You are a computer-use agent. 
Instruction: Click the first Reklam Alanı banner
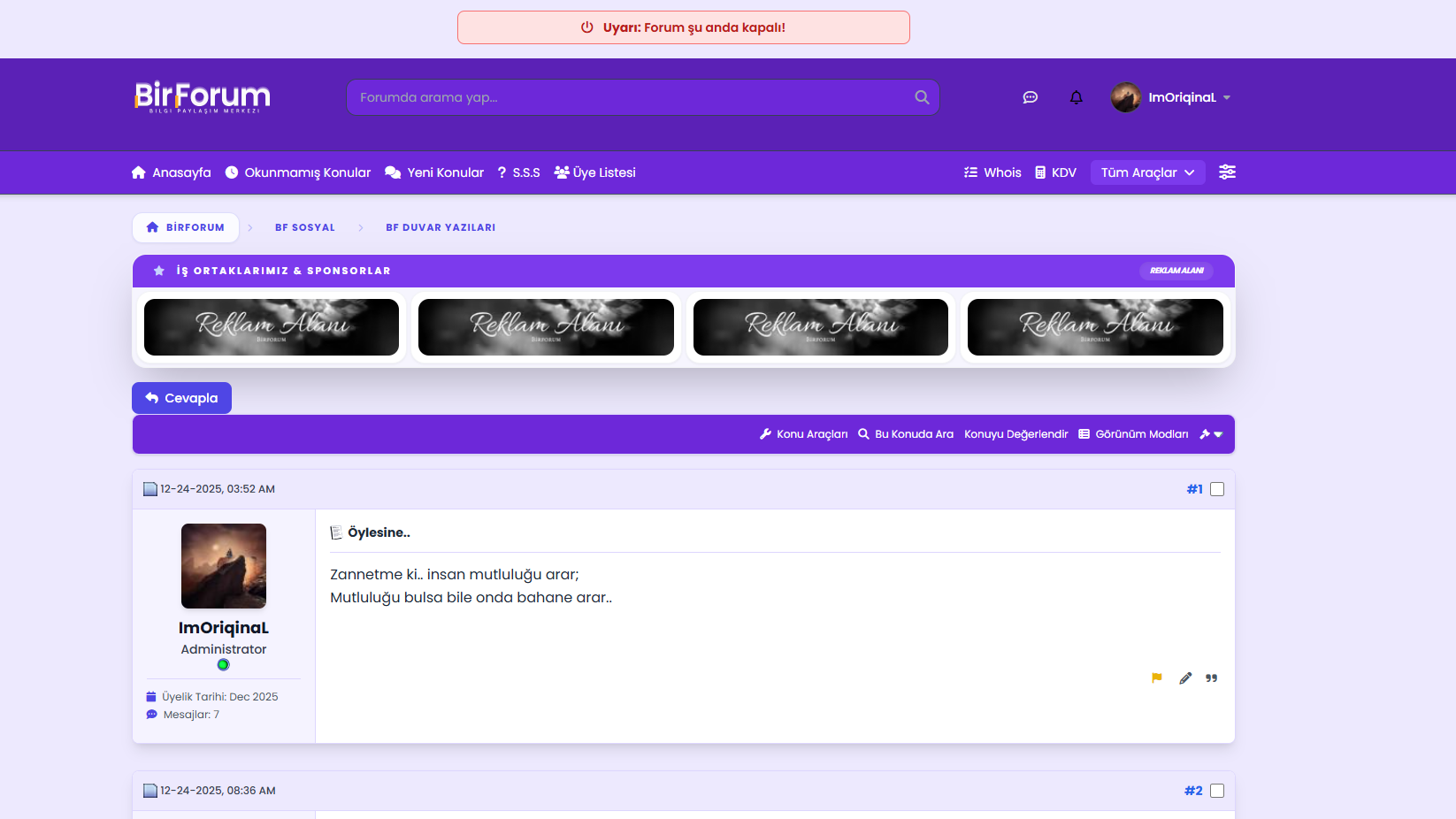(x=272, y=327)
